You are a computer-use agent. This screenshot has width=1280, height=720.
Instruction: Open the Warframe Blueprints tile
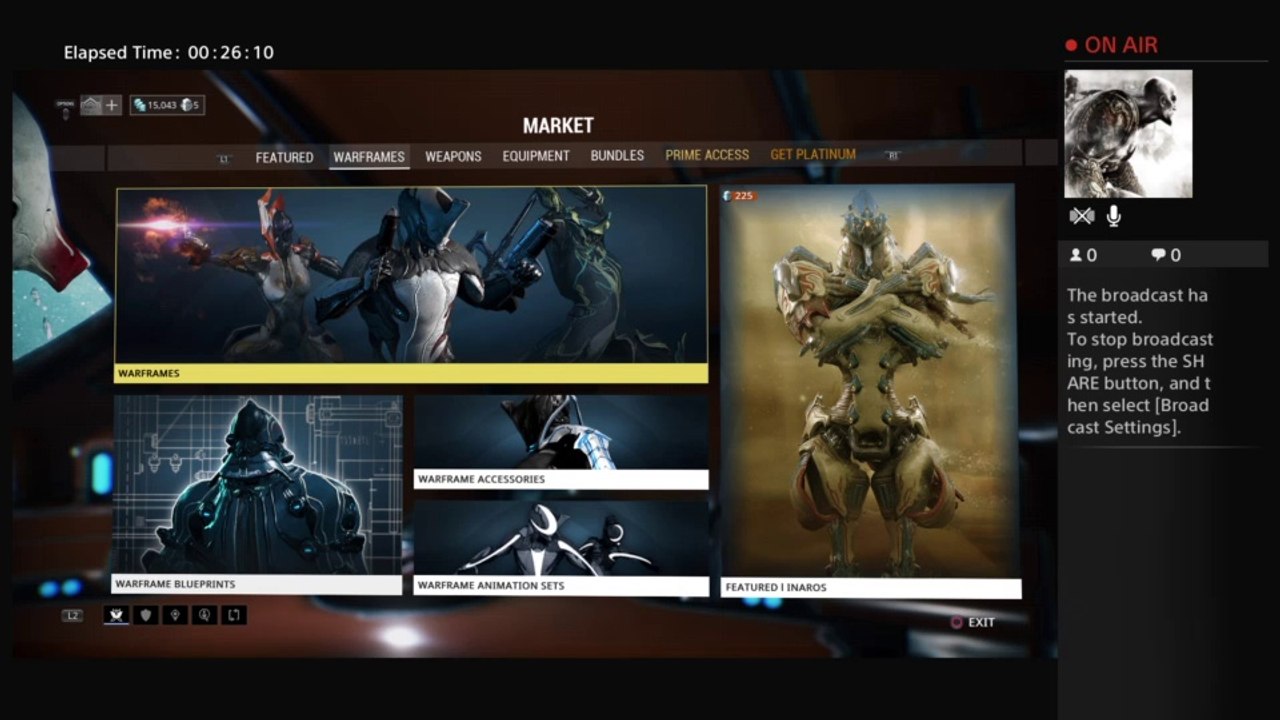point(257,495)
